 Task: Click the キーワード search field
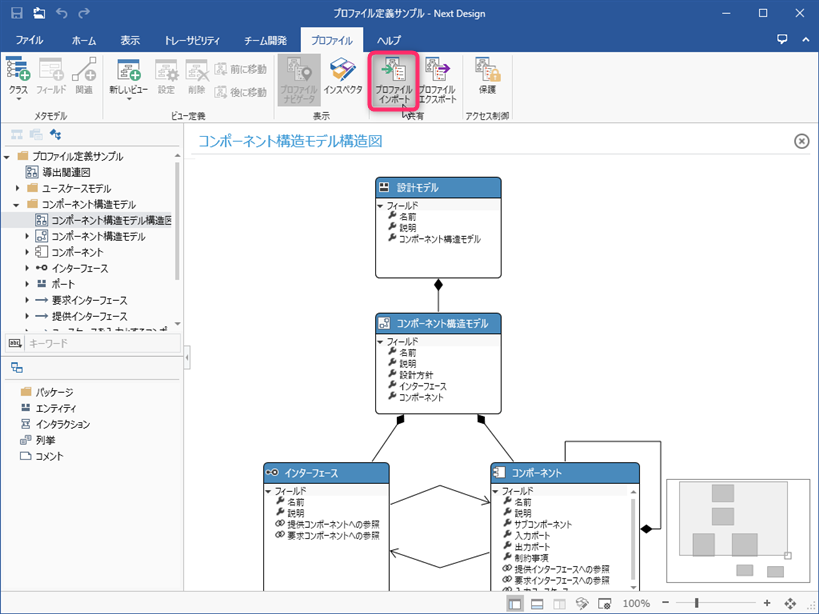[100, 343]
